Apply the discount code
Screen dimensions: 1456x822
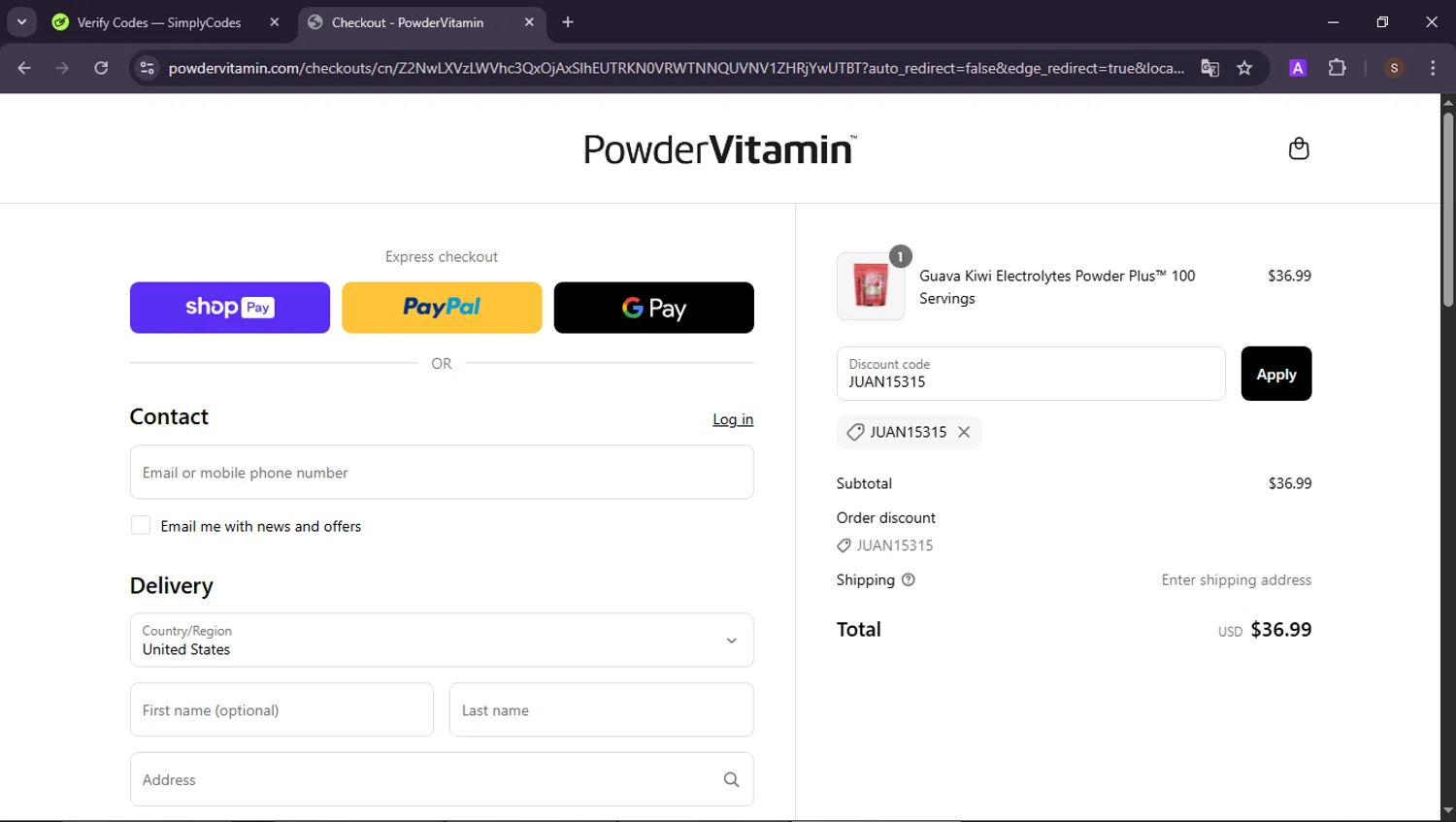(1276, 374)
